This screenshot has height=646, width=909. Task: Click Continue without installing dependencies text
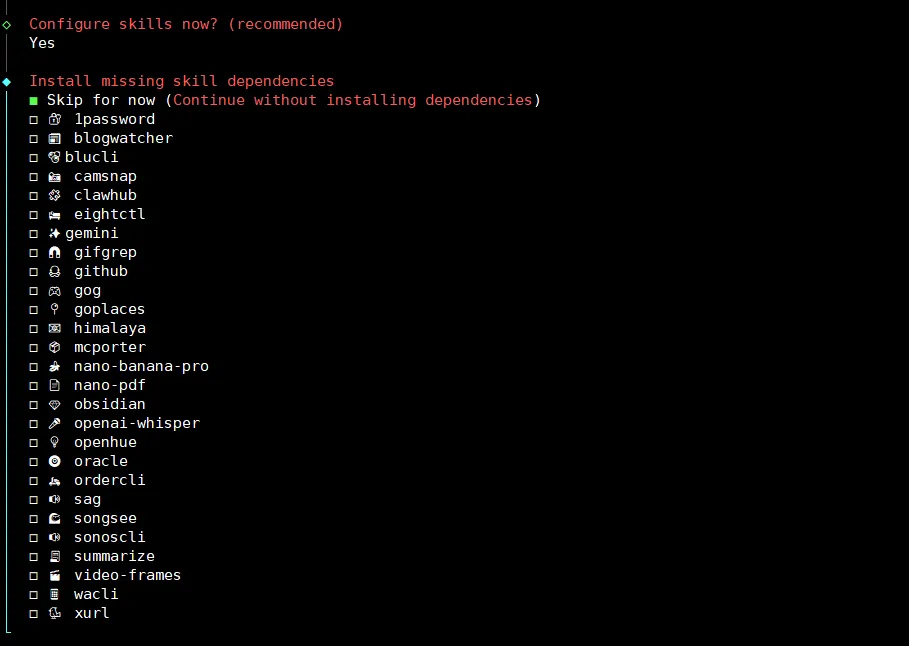(353, 100)
